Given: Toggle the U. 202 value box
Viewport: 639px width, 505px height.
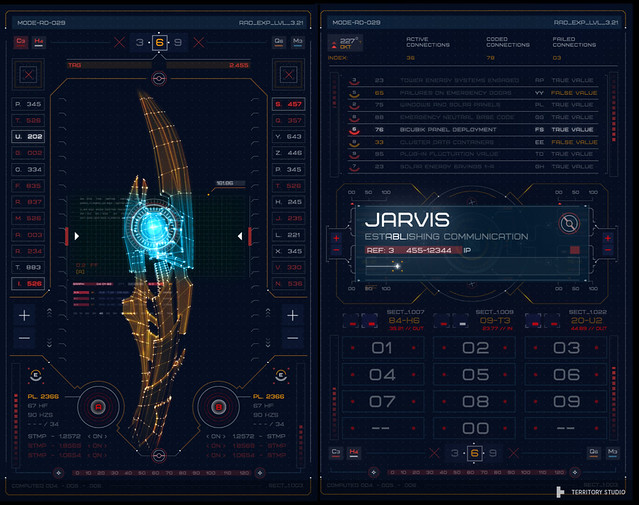Looking at the screenshot, I should pyautogui.click(x=29, y=137).
